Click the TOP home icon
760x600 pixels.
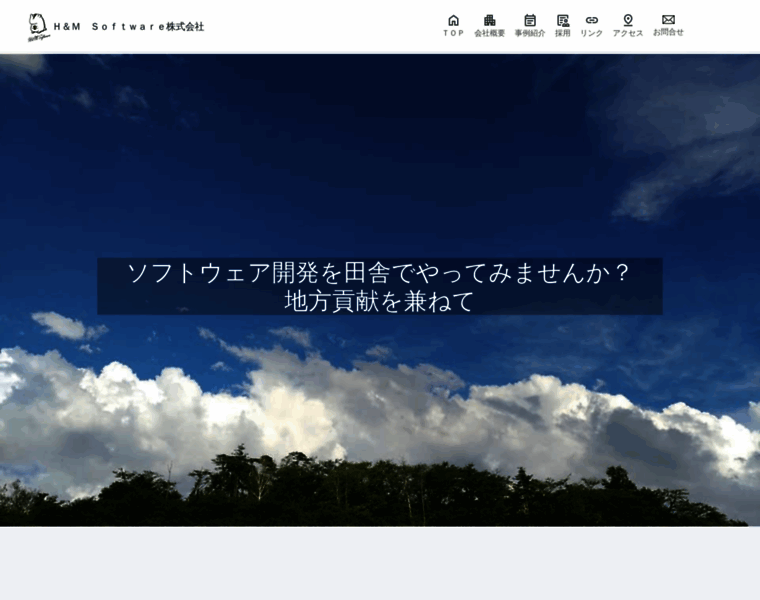point(453,20)
